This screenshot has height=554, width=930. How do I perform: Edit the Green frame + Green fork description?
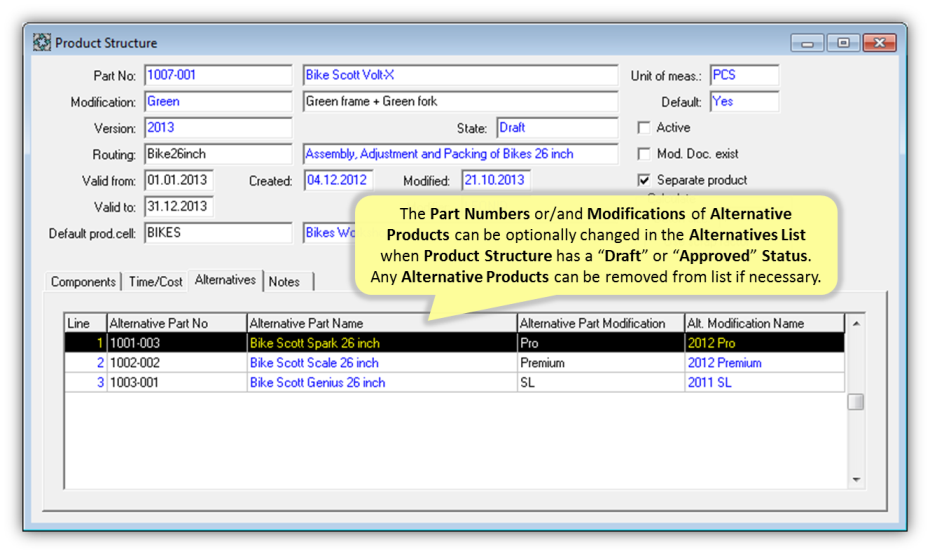point(460,101)
